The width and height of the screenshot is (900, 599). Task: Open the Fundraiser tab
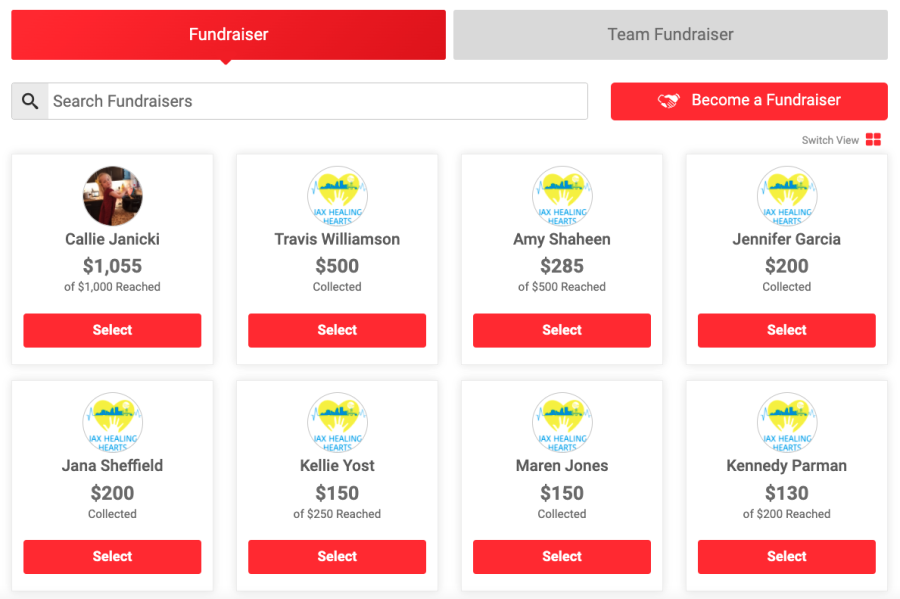tap(228, 34)
